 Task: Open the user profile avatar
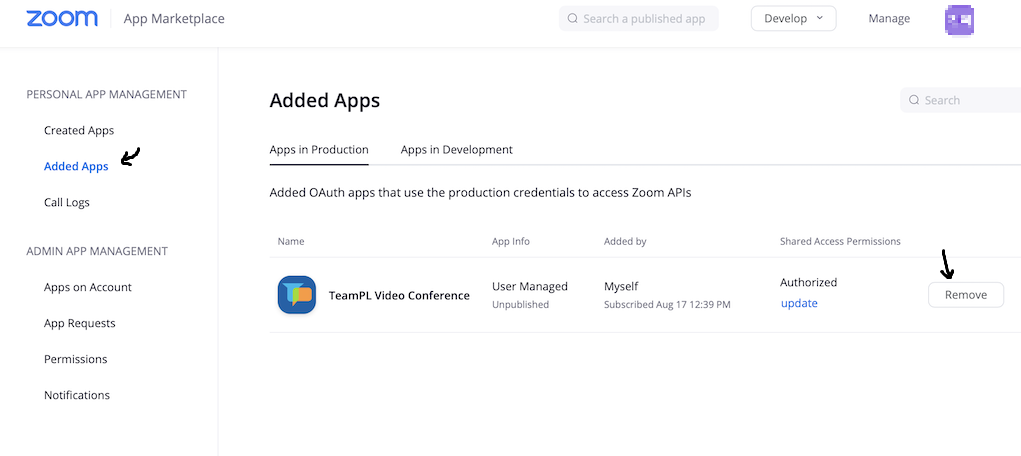(x=958, y=20)
